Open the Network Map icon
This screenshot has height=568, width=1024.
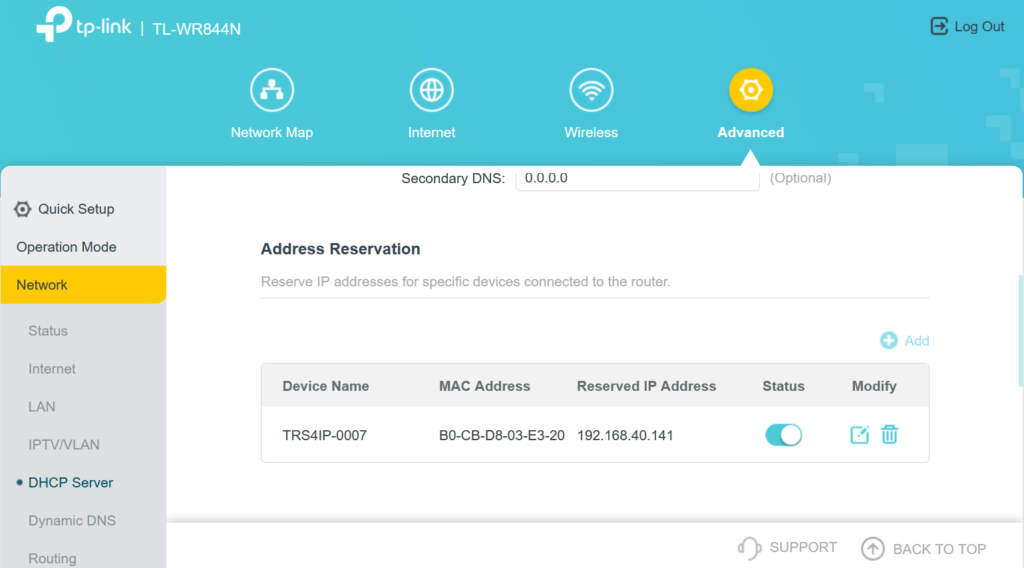[x=271, y=91]
